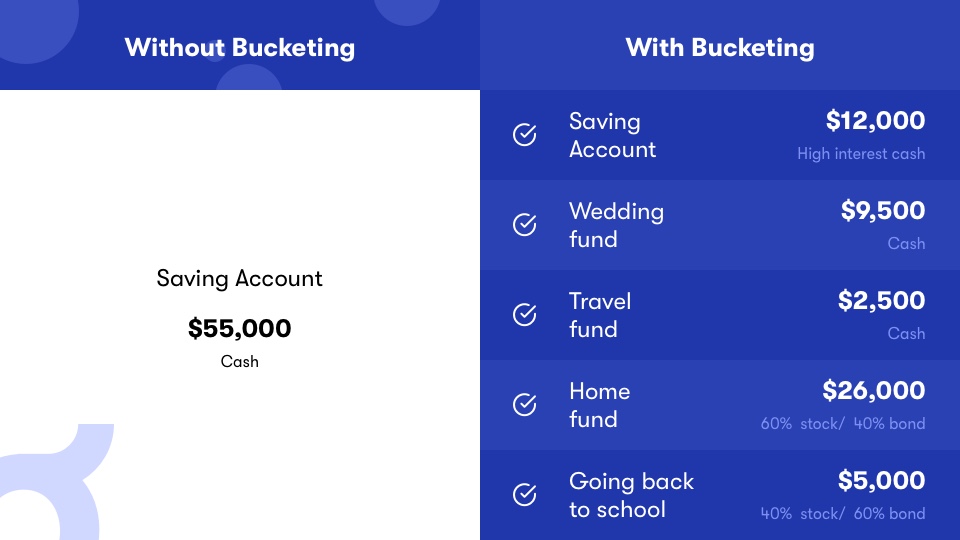The height and width of the screenshot is (540, 960).
Task: Click the $5,000 school fund amount
Action: click(881, 481)
